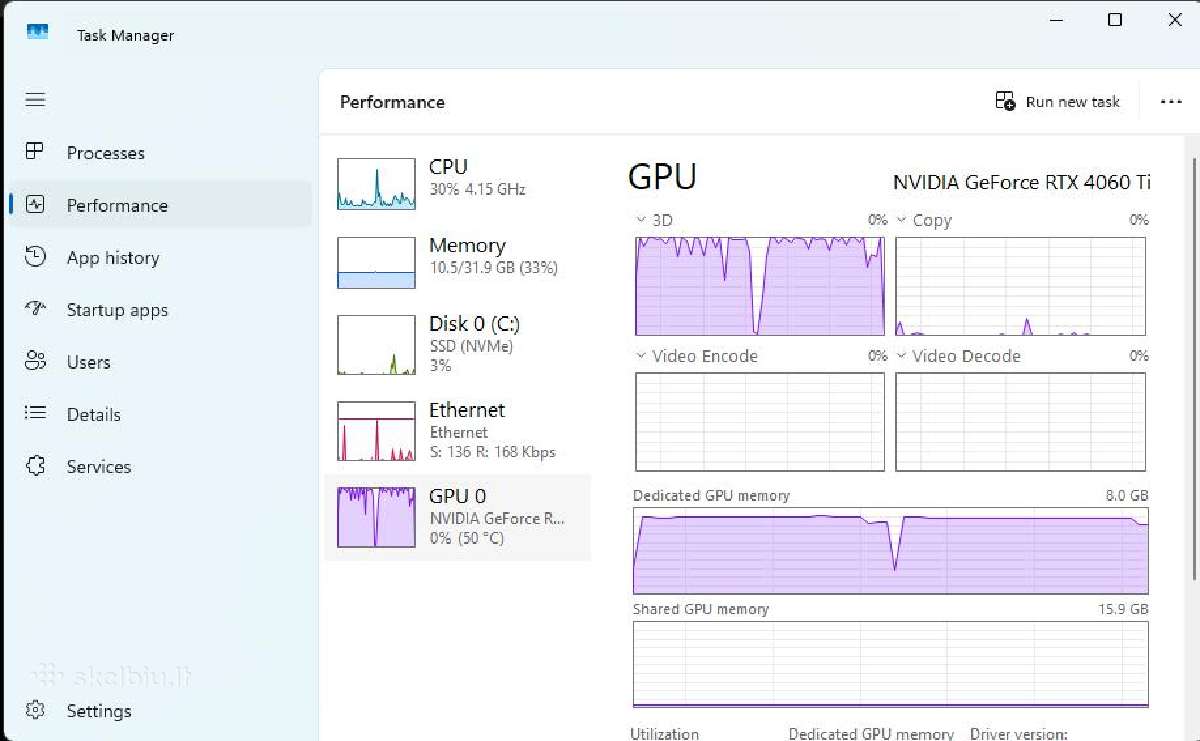Open the three-dot more options menu
This screenshot has width=1200, height=741.
click(x=1171, y=102)
